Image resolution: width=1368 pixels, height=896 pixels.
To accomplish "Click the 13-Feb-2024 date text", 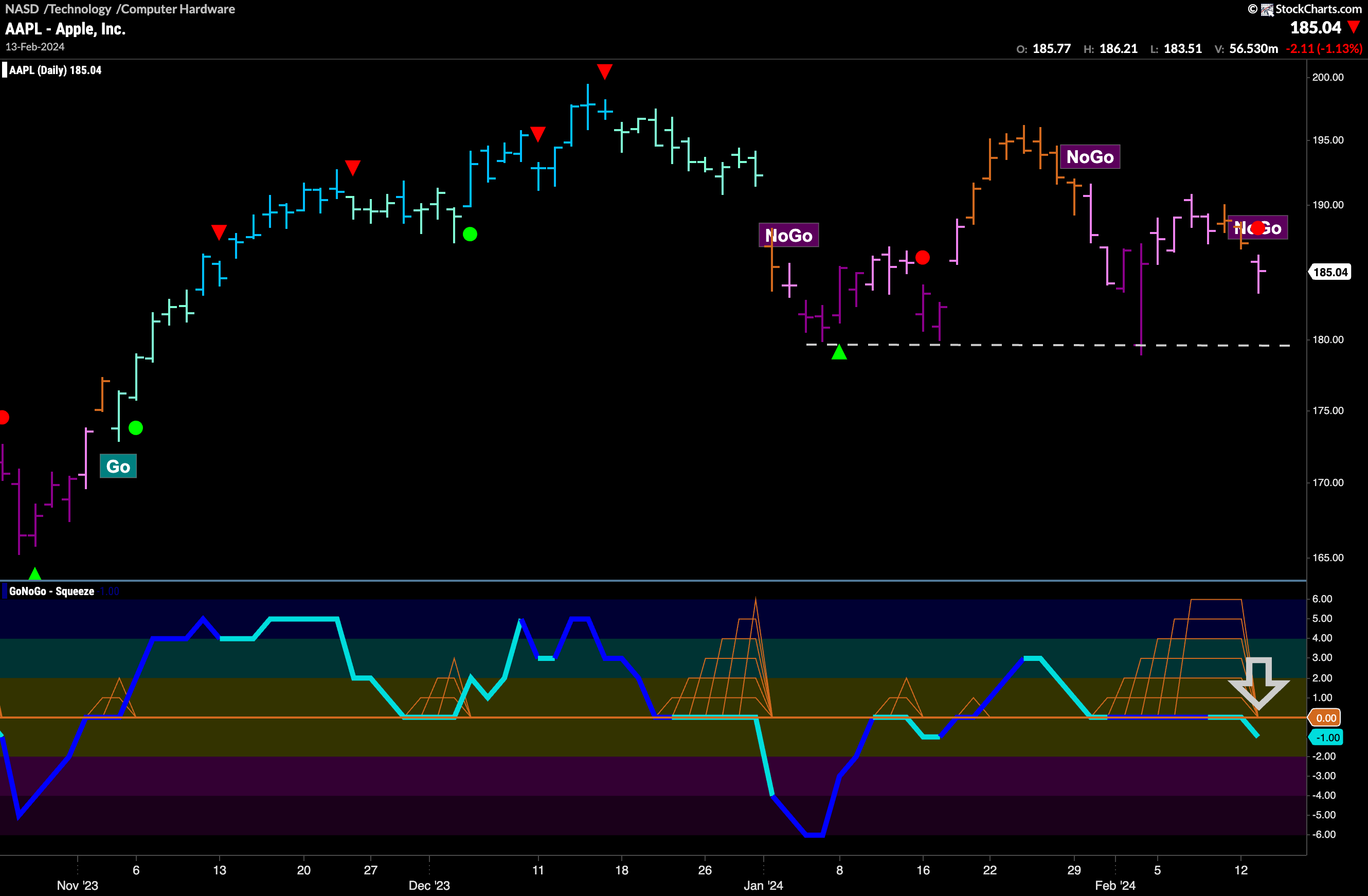I will (x=35, y=47).
